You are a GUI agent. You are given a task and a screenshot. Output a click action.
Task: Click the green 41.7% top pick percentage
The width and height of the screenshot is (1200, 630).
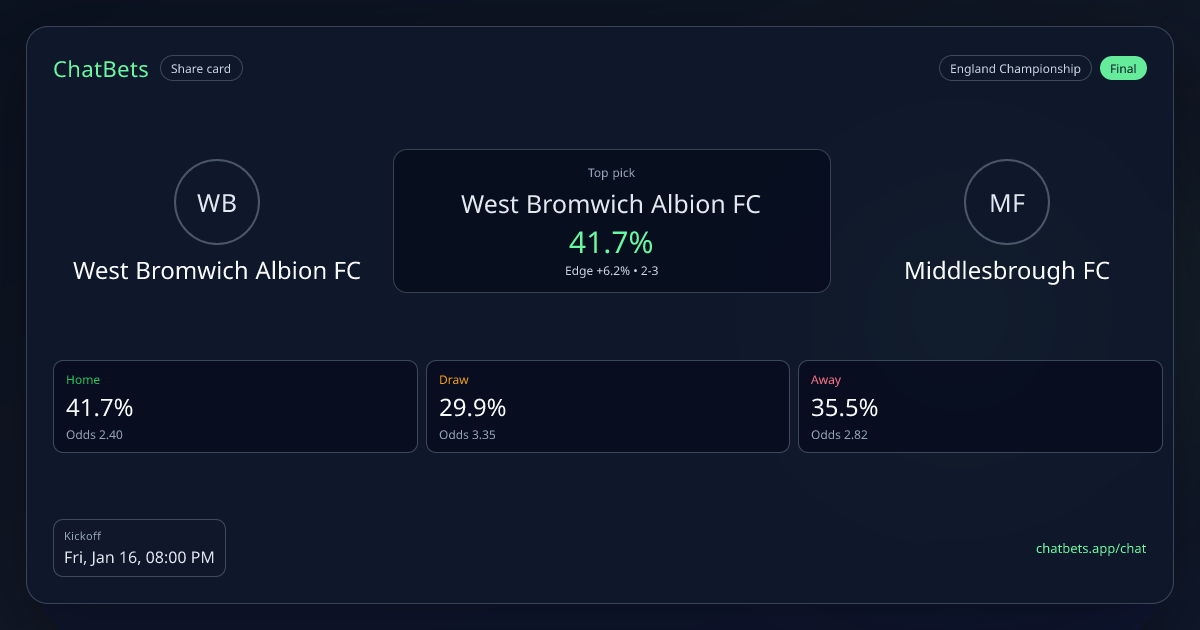611,242
